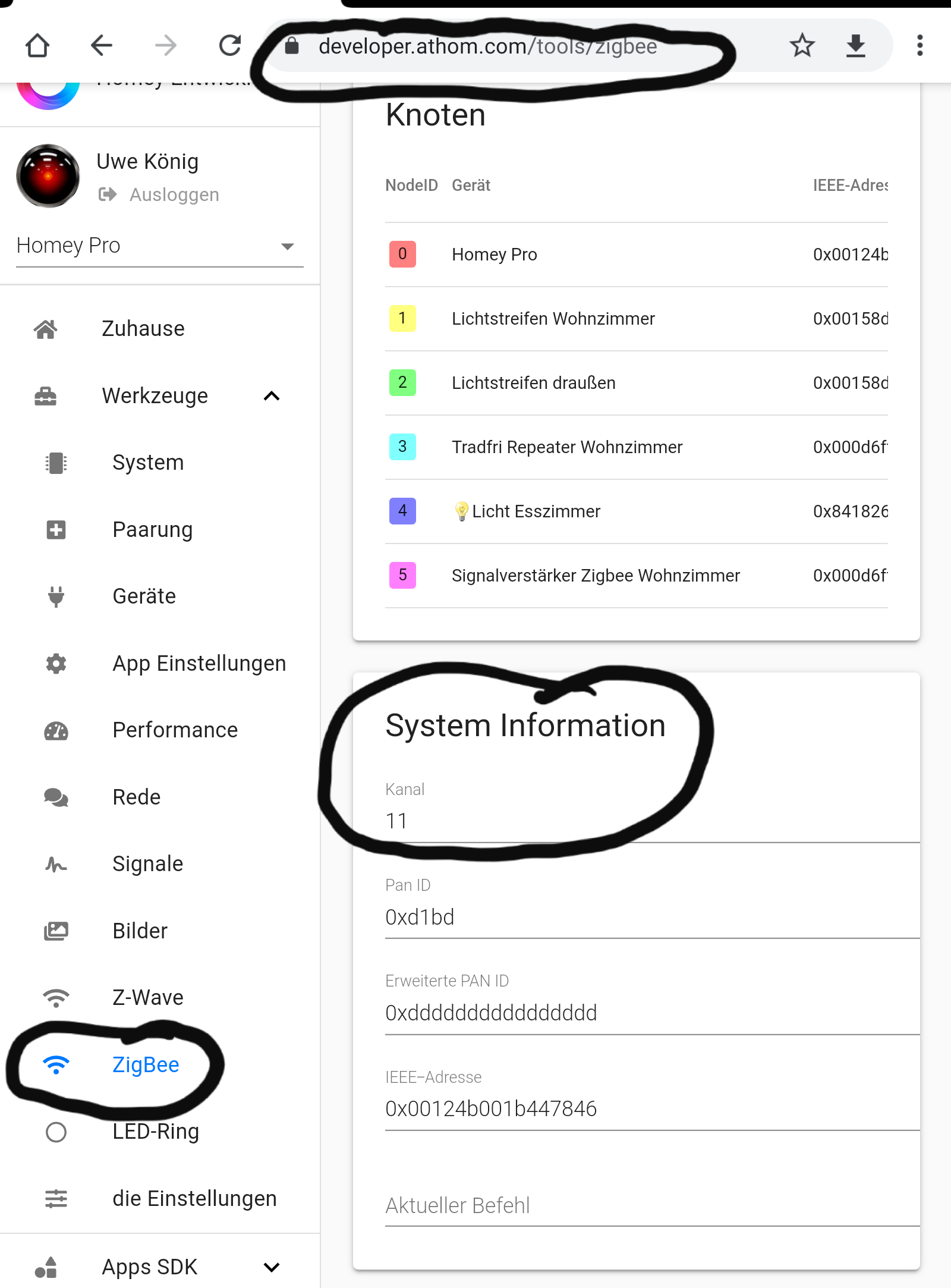Open the LED-Ring page
Image resolution: width=951 pixels, height=1288 pixels.
(156, 1132)
